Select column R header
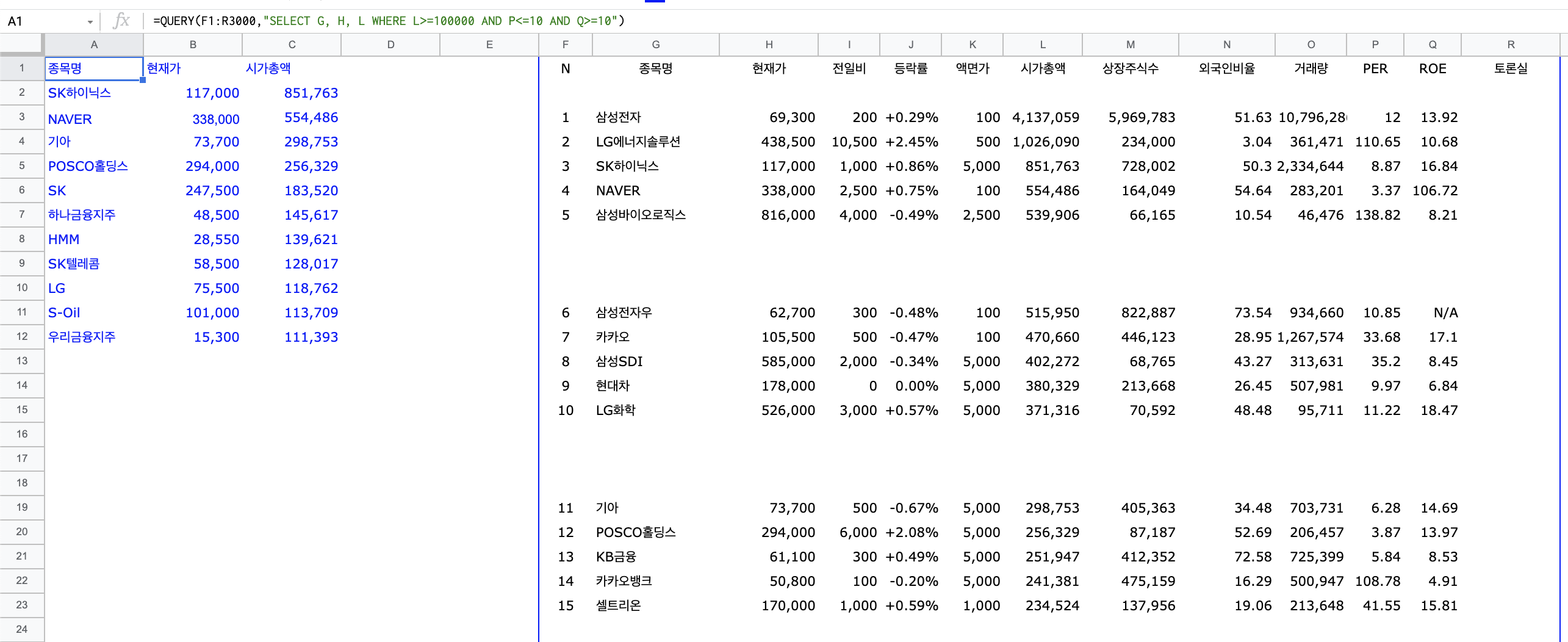Screen dimensions: 1568x642 coord(1511,45)
